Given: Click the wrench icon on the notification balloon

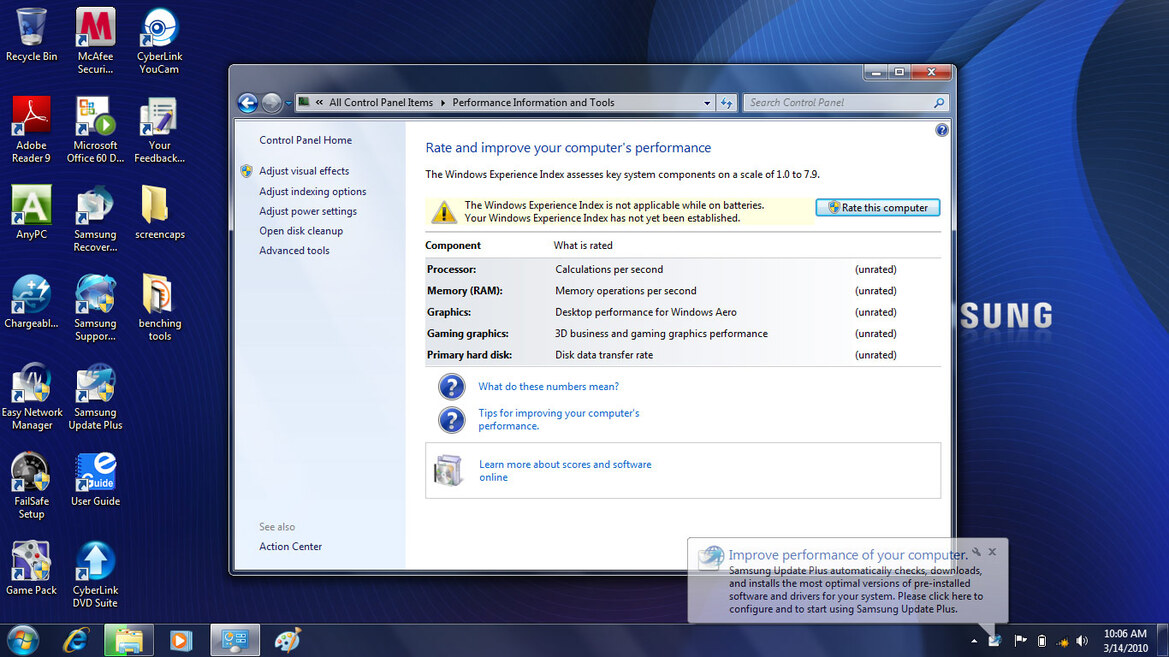Looking at the screenshot, I should coord(976,552).
